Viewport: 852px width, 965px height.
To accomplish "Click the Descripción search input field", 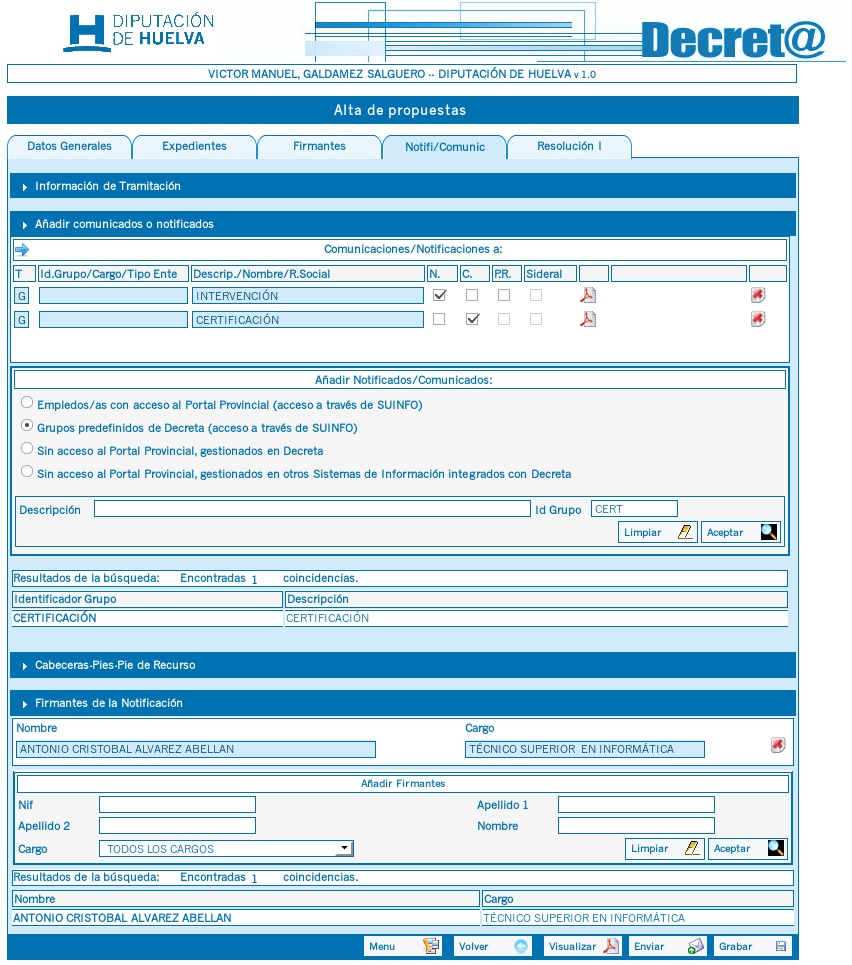I will [x=312, y=509].
